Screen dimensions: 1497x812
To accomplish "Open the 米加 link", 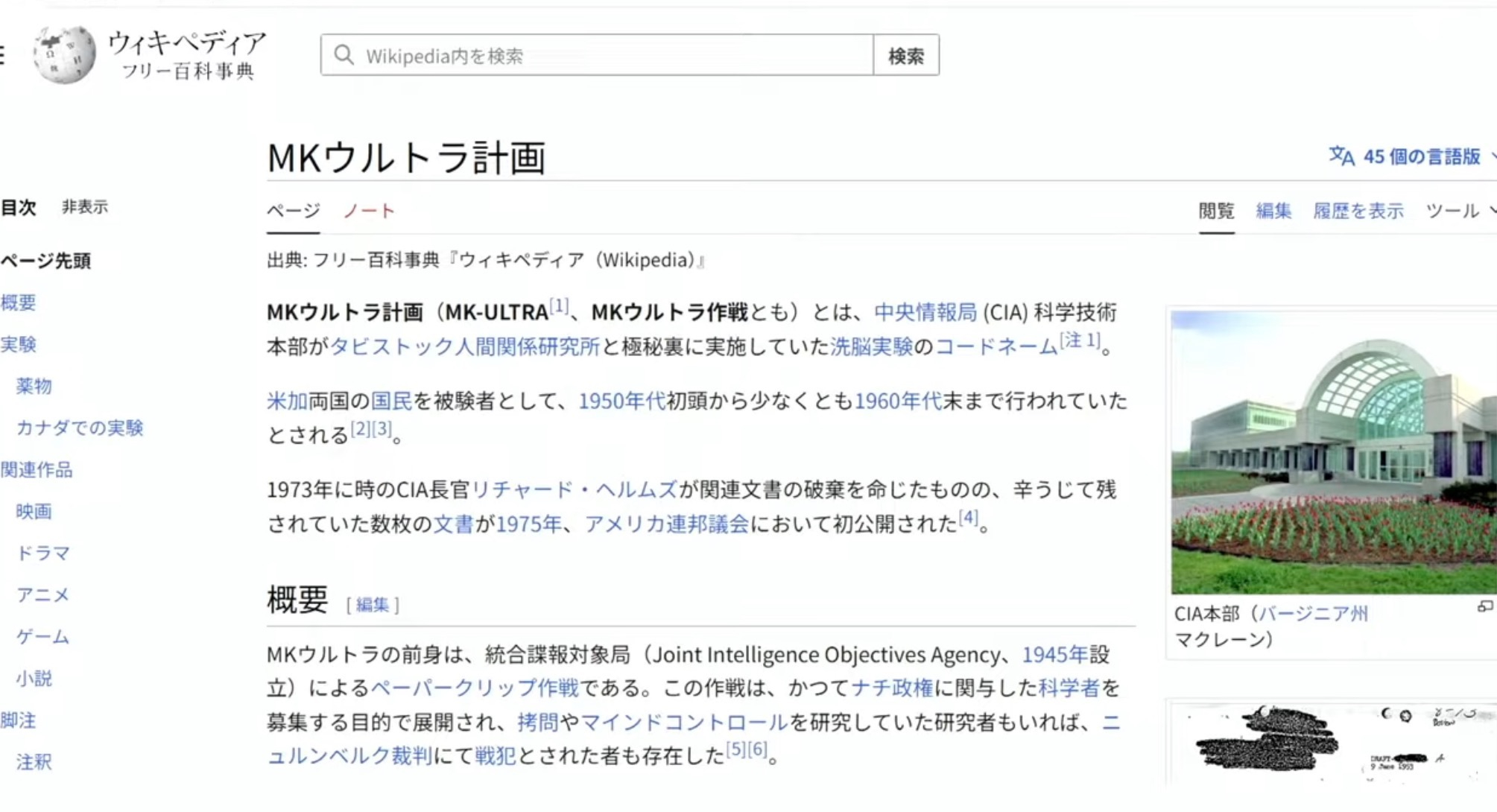I will [288, 401].
